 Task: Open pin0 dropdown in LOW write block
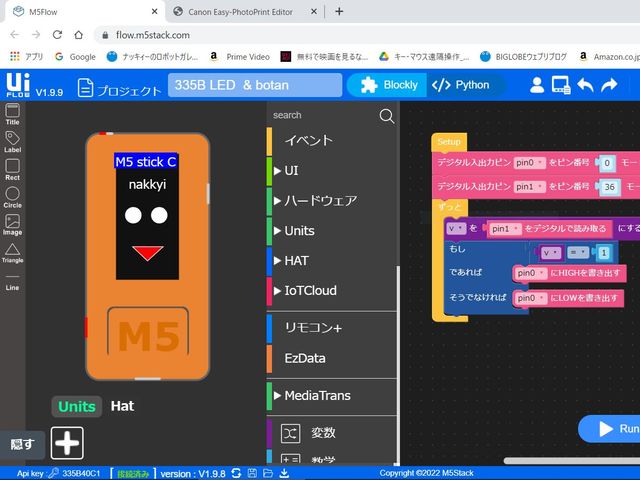click(531, 298)
